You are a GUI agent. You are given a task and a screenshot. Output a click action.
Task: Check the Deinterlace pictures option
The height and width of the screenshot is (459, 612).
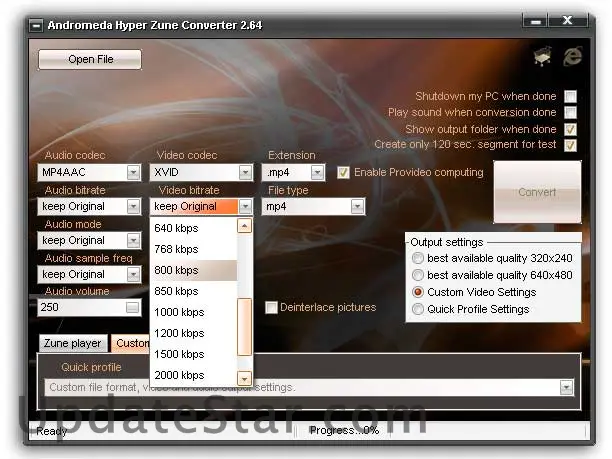(271, 308)
